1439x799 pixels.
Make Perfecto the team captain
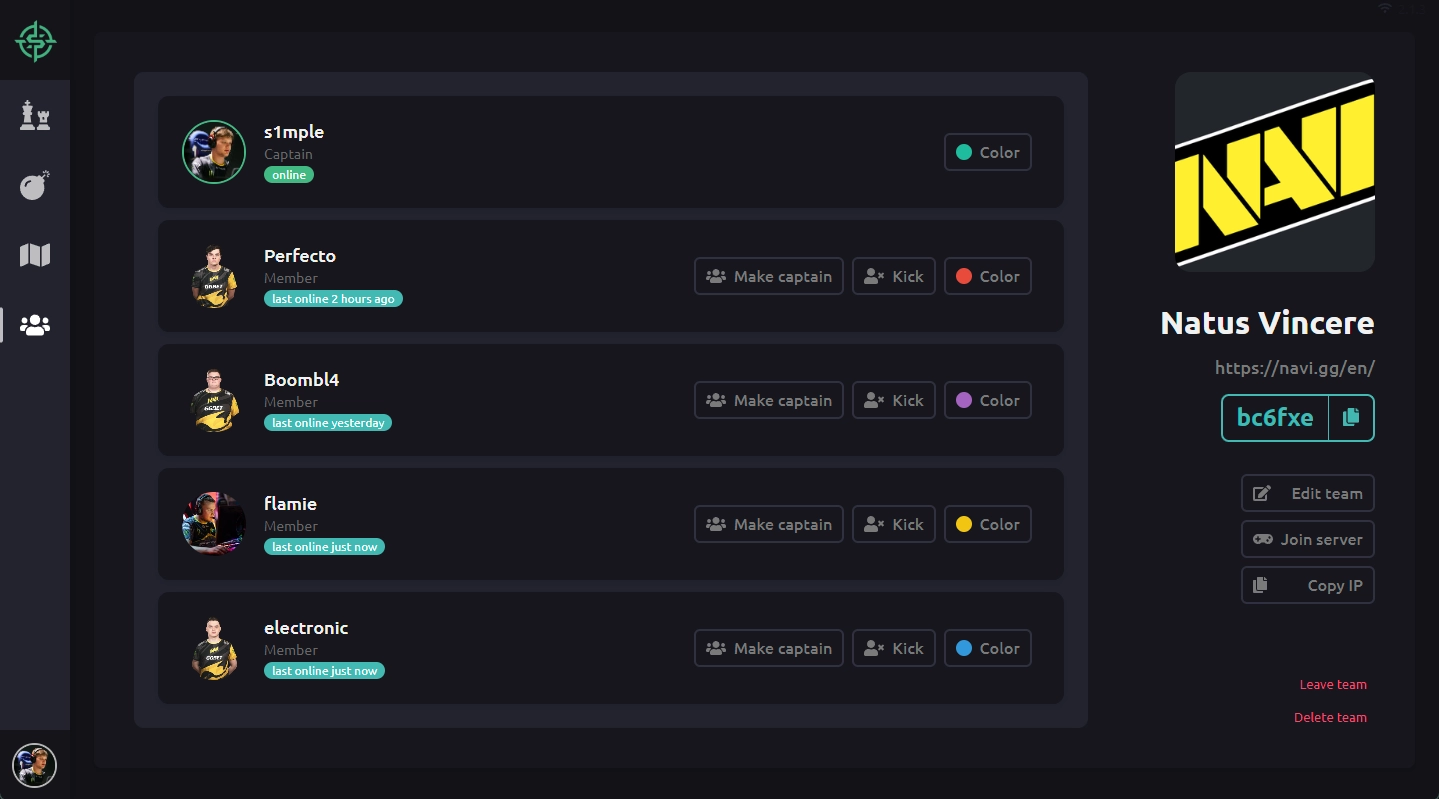pyautogui.click(x=768, y=276)
